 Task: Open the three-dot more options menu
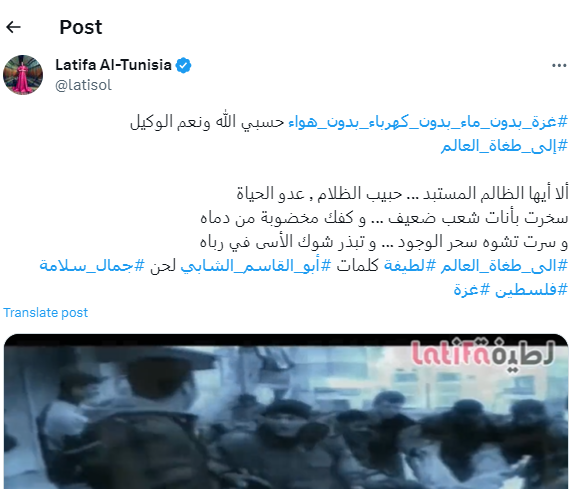[x=559, y=65]
